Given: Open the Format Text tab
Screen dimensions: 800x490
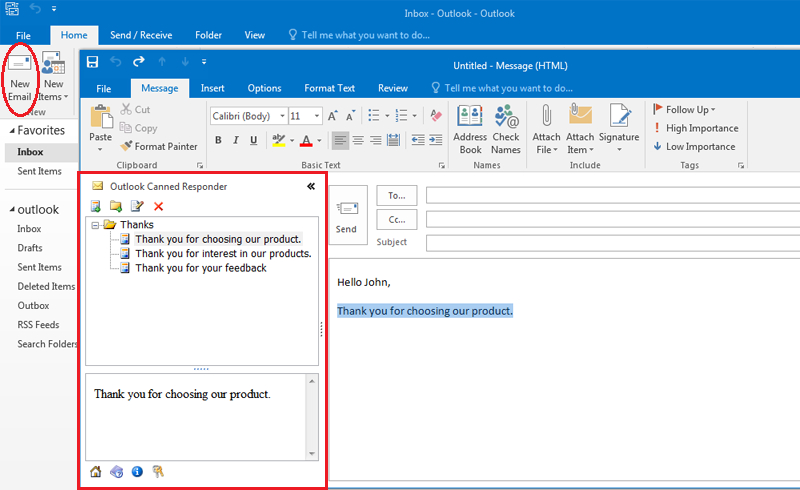Looking at the screenshot, I should 330,88.
